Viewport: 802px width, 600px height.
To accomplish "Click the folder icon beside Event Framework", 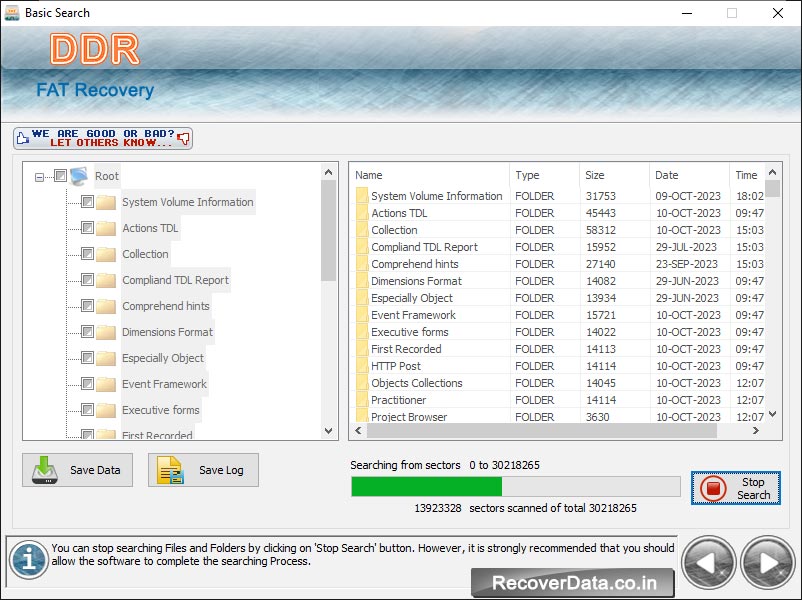I will click(x=105, y=384).
